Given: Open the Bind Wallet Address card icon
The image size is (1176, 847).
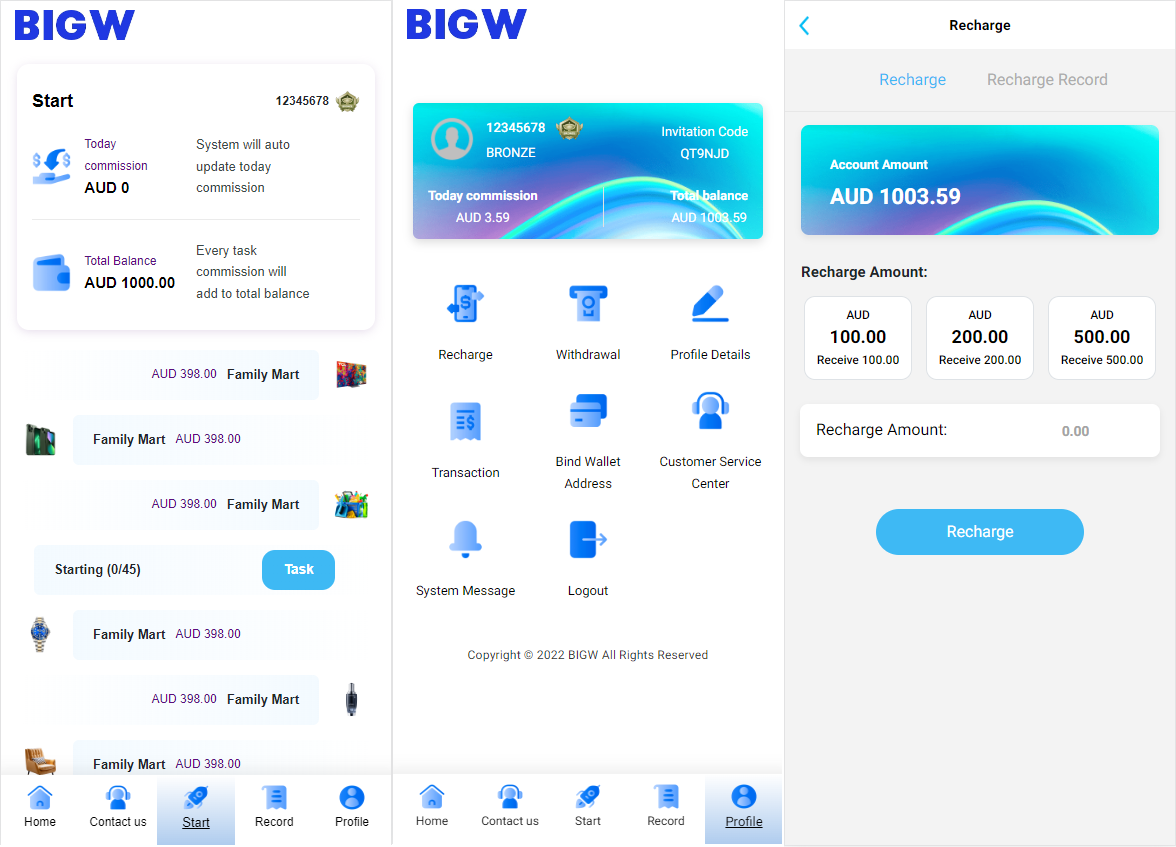Looking at the screenshot, I should [588, 410].
